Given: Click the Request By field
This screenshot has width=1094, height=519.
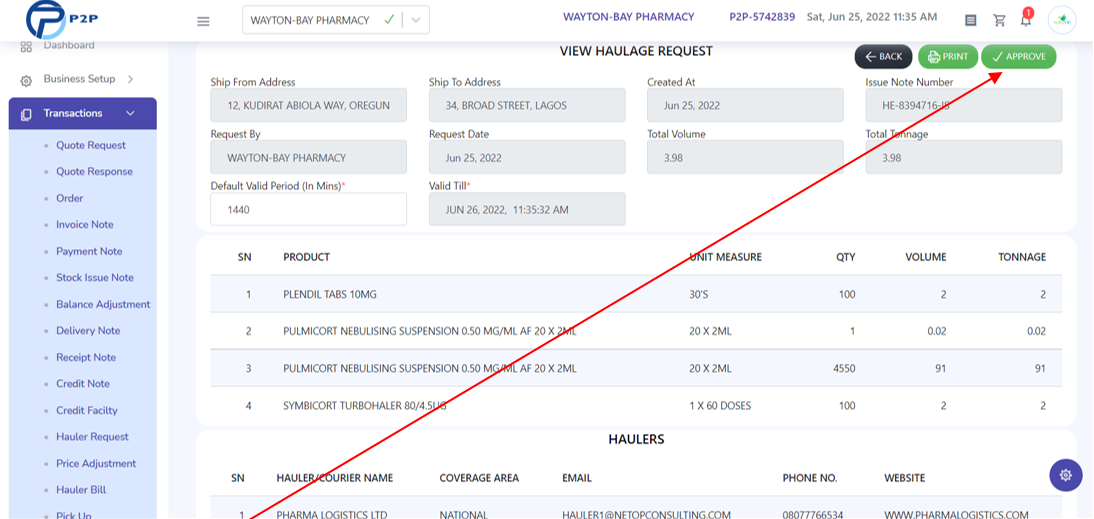Looking at the screenshot, I should 308,157.
